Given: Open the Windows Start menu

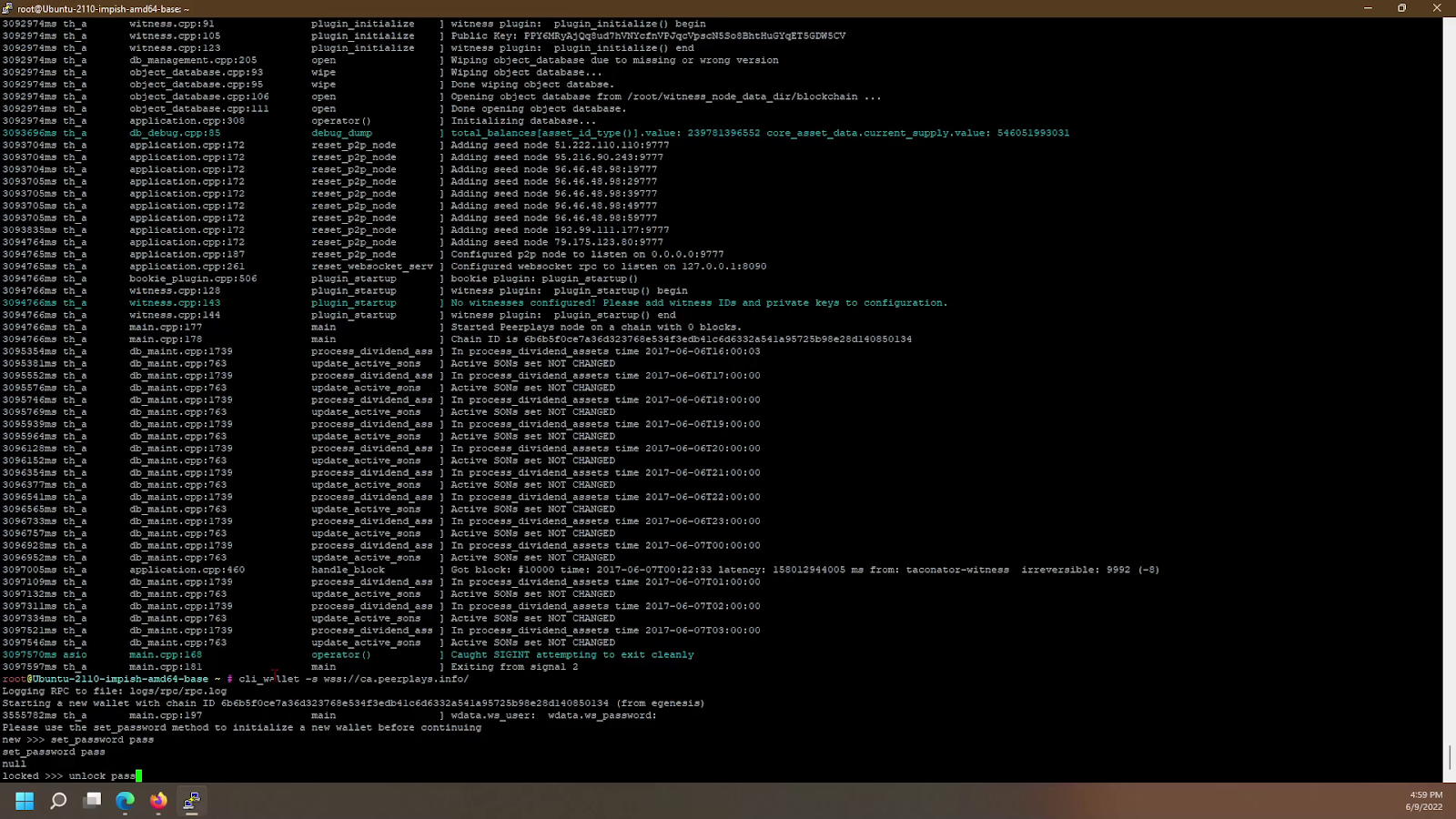Looking at the screenshot, I should coord(25,801).
